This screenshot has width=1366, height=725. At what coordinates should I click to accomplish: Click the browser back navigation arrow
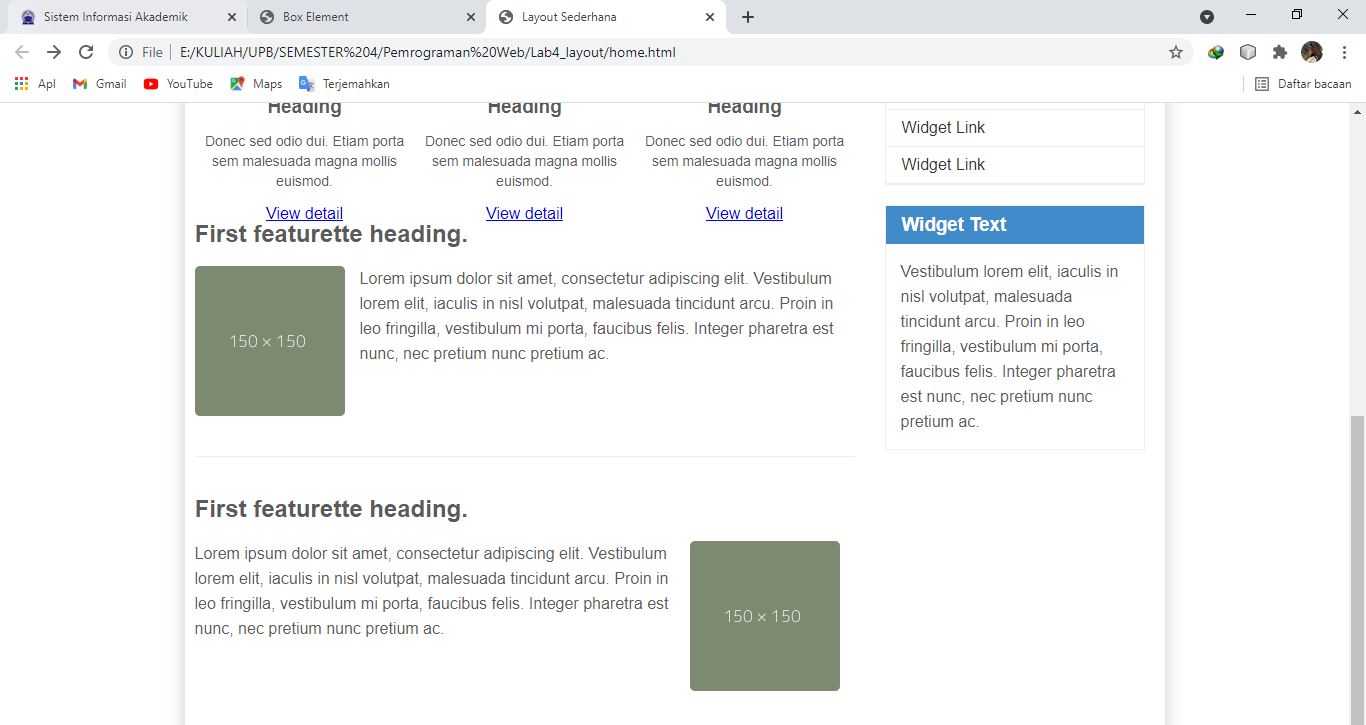click(x=20, y=50)
